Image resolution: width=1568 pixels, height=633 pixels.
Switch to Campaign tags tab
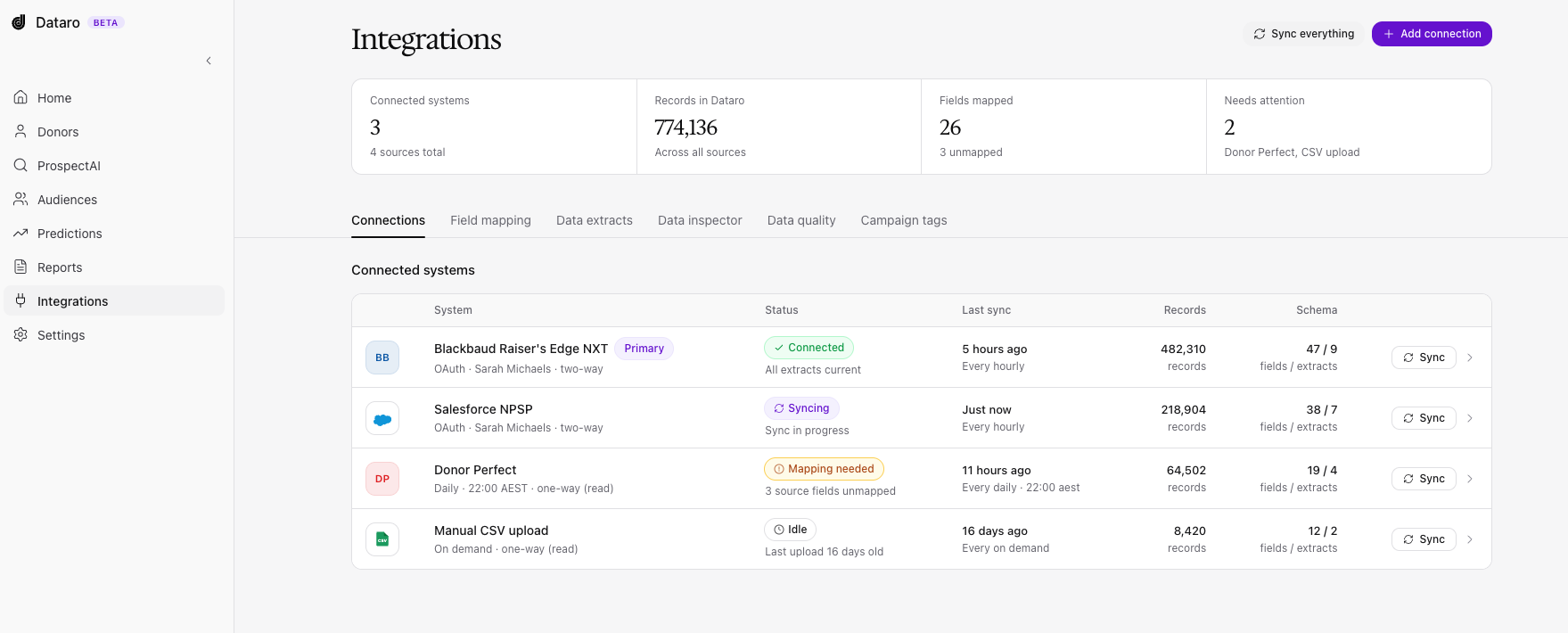[x=904, y=220]
